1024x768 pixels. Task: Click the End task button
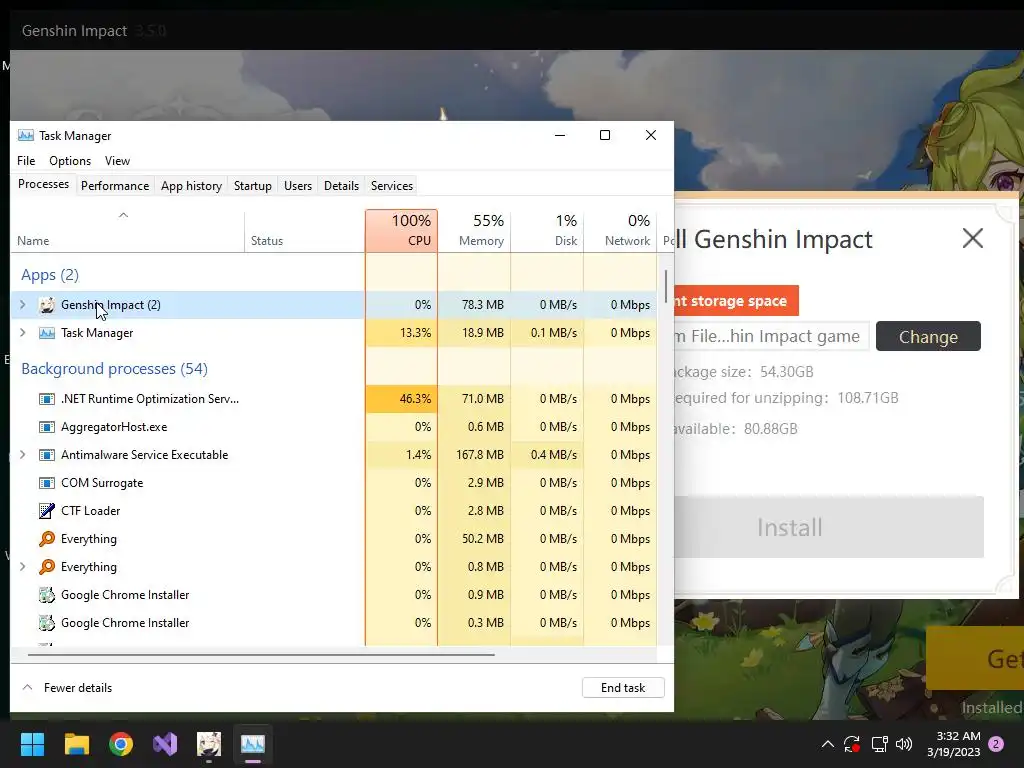tap(623, 688)
